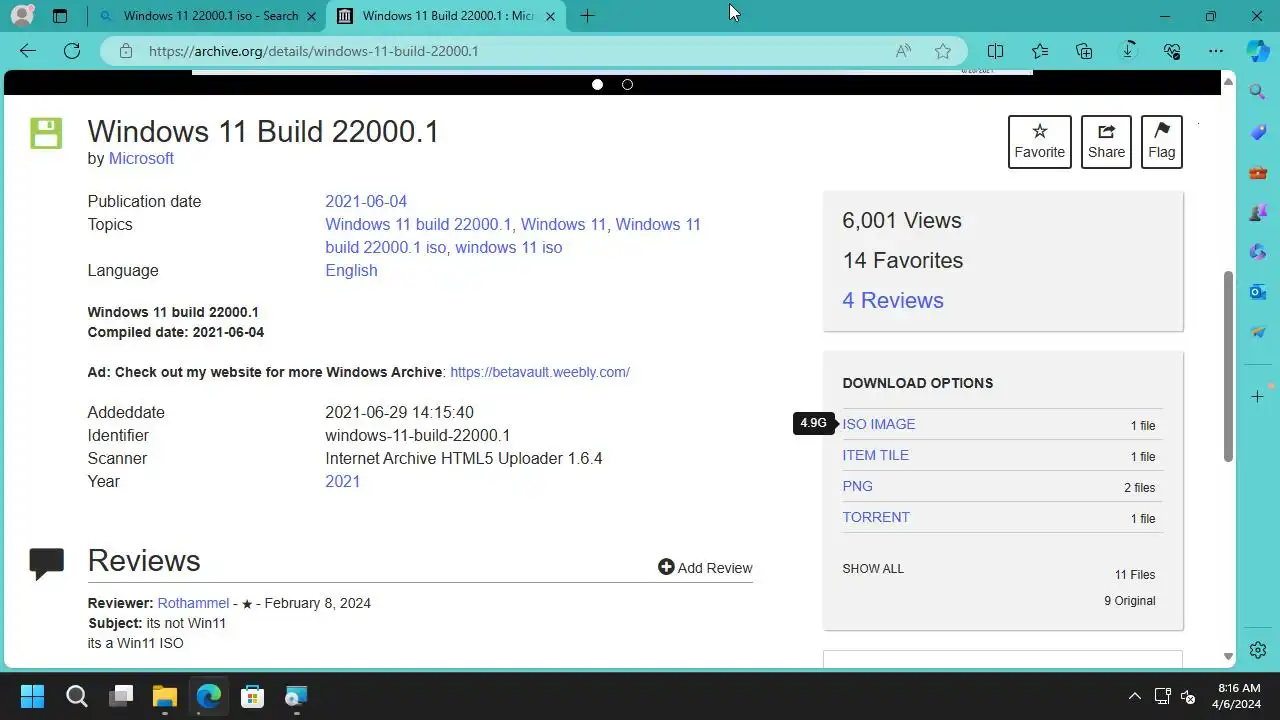Click SHOW ALL download files
The image size is (1280, 720).
point(873,568)
